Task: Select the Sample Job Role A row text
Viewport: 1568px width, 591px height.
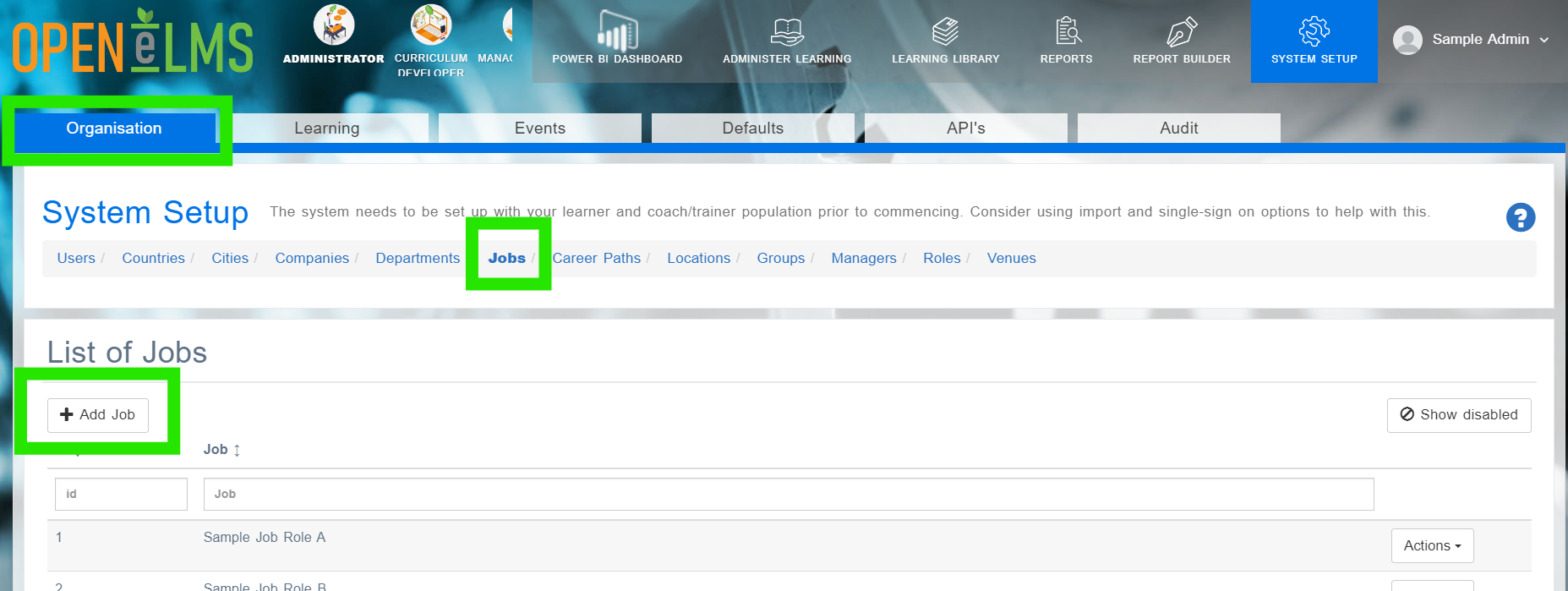Action: 265,538
